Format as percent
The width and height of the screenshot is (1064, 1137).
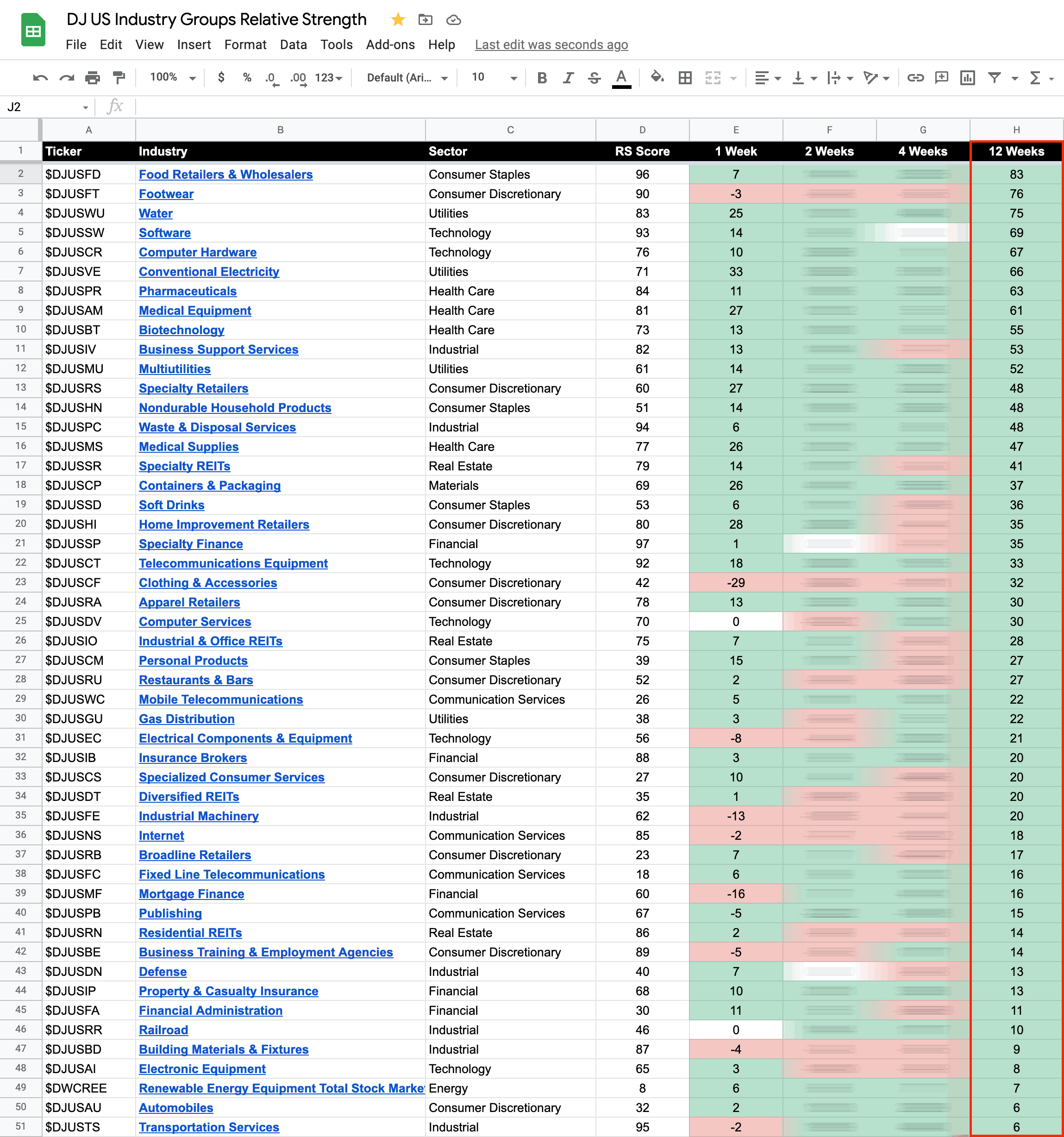(247, 77)
